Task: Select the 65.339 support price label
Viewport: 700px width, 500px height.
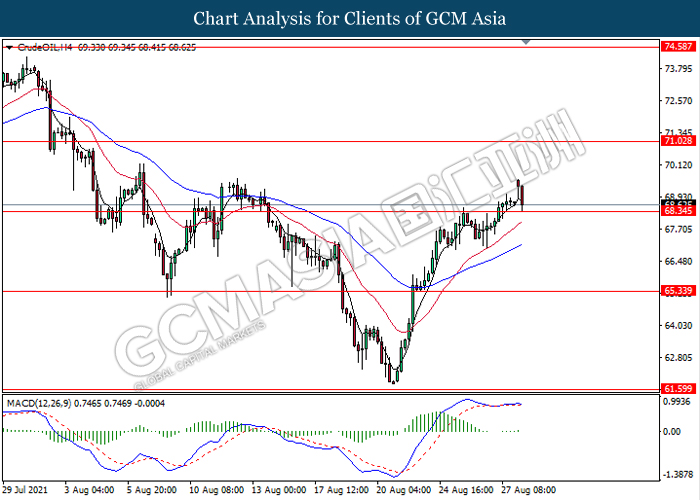Action: 679,291
